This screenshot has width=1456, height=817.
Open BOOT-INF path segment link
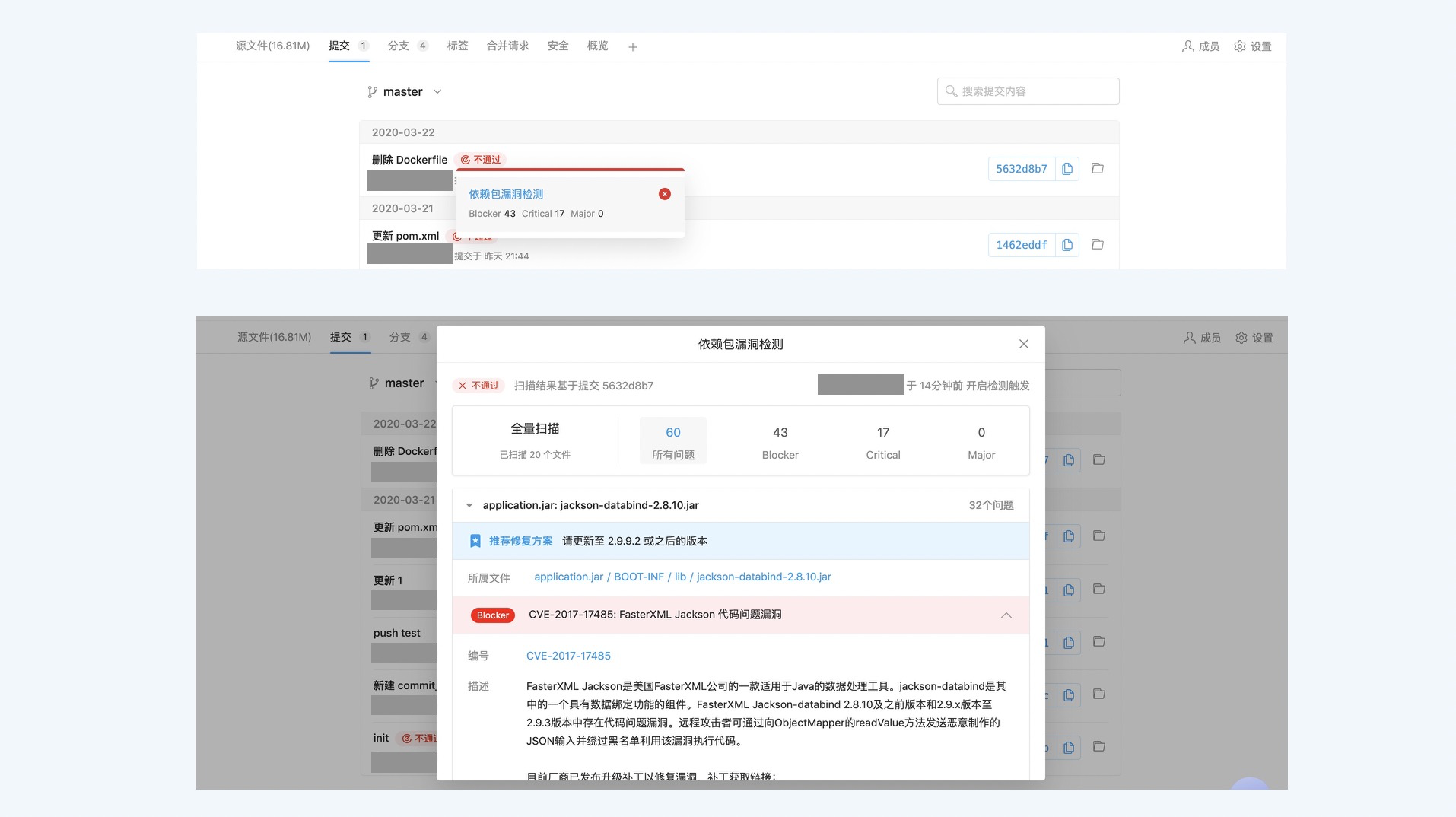639,577
